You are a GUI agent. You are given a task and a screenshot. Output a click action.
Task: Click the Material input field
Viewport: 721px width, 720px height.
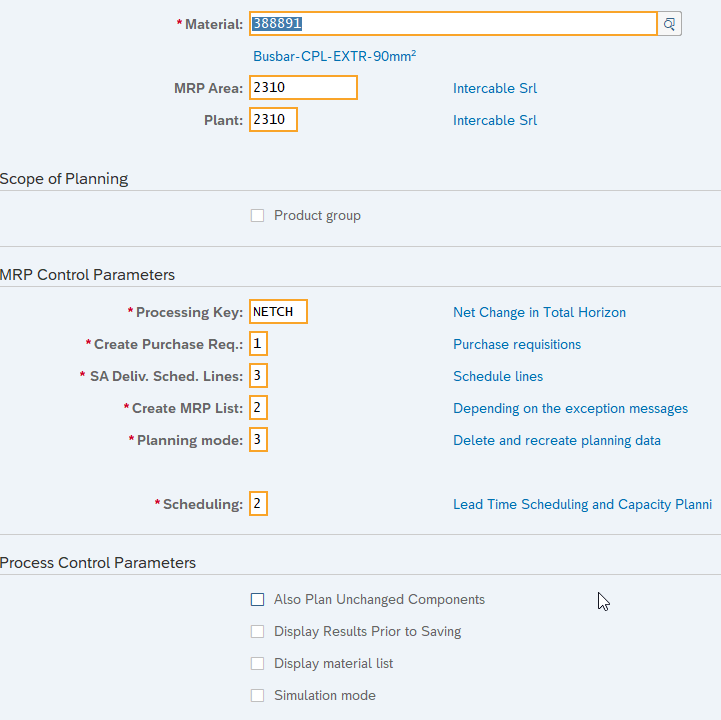tap(452, 24)
